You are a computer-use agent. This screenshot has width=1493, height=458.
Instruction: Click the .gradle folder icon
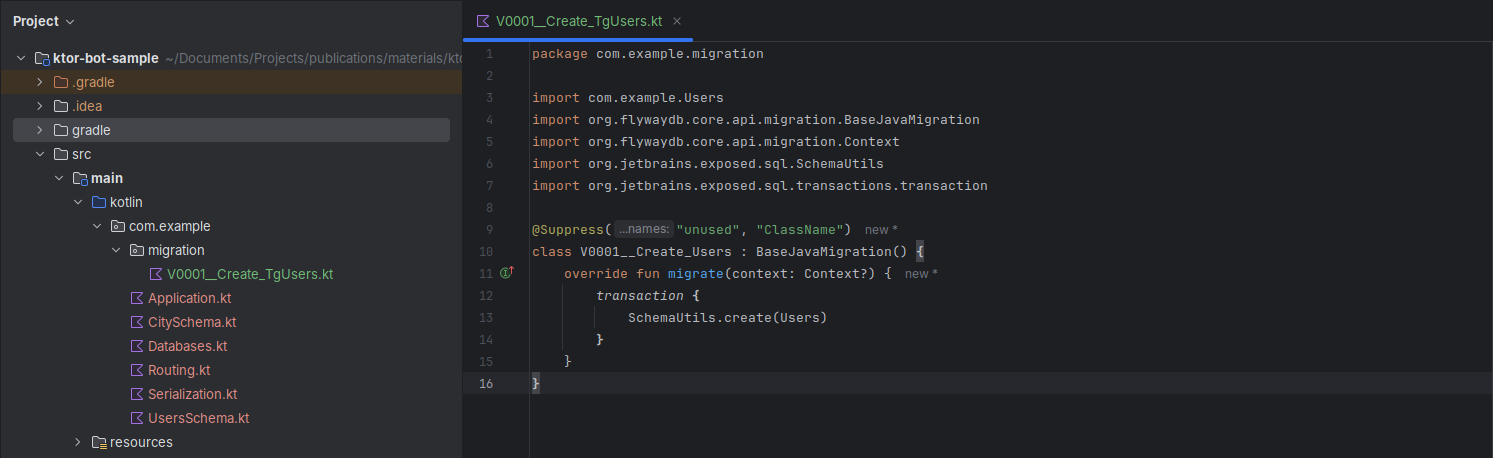[x=61, y=82]
